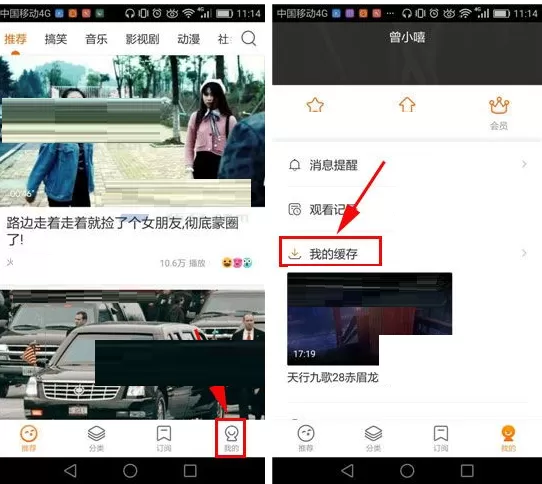The height and width of the screenshot is (484, 542).
Task: Tap Android recents button on left phone
Action: (x=190, y=471)
